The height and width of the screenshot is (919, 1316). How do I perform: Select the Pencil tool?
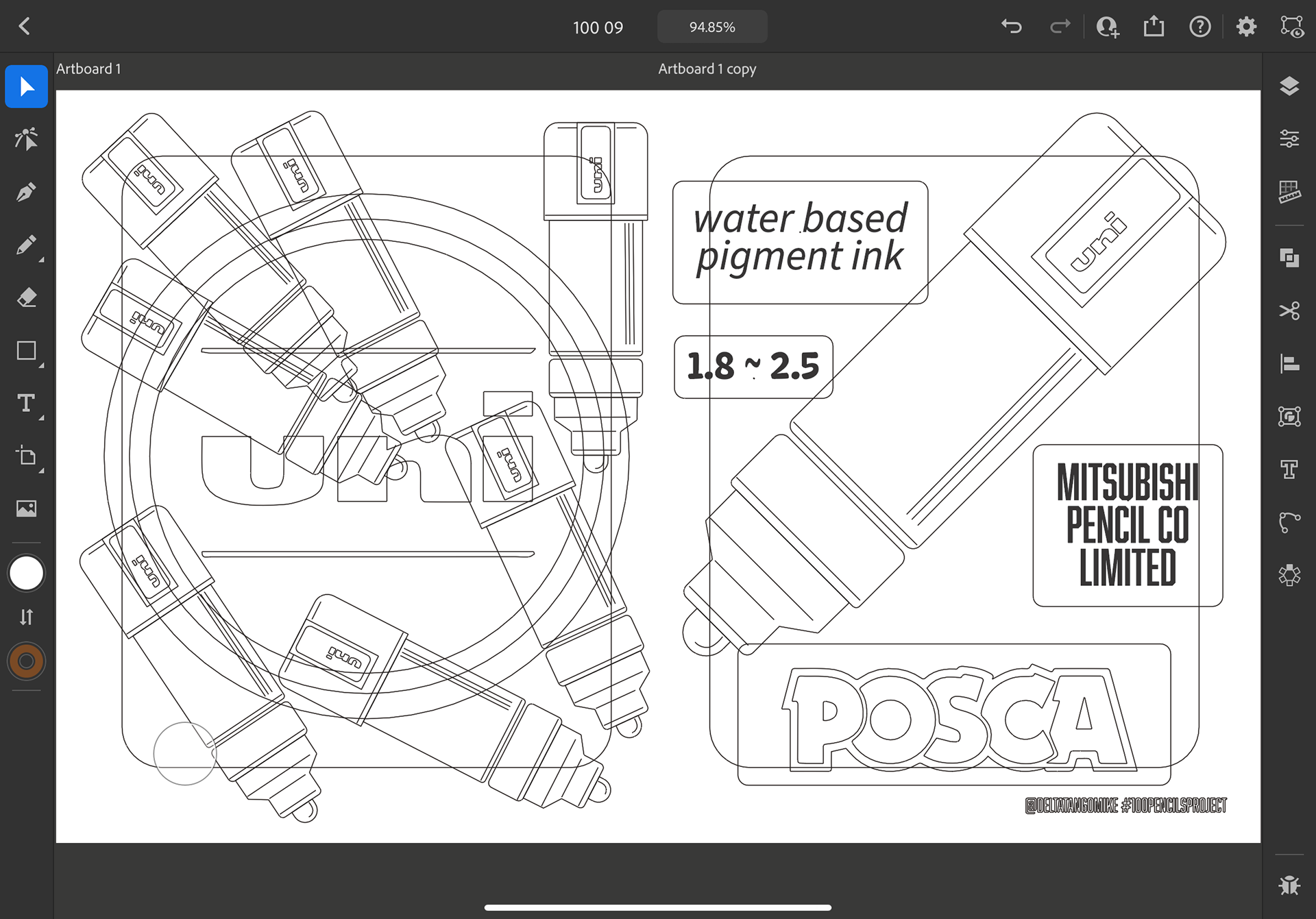[x=26, y=245]
